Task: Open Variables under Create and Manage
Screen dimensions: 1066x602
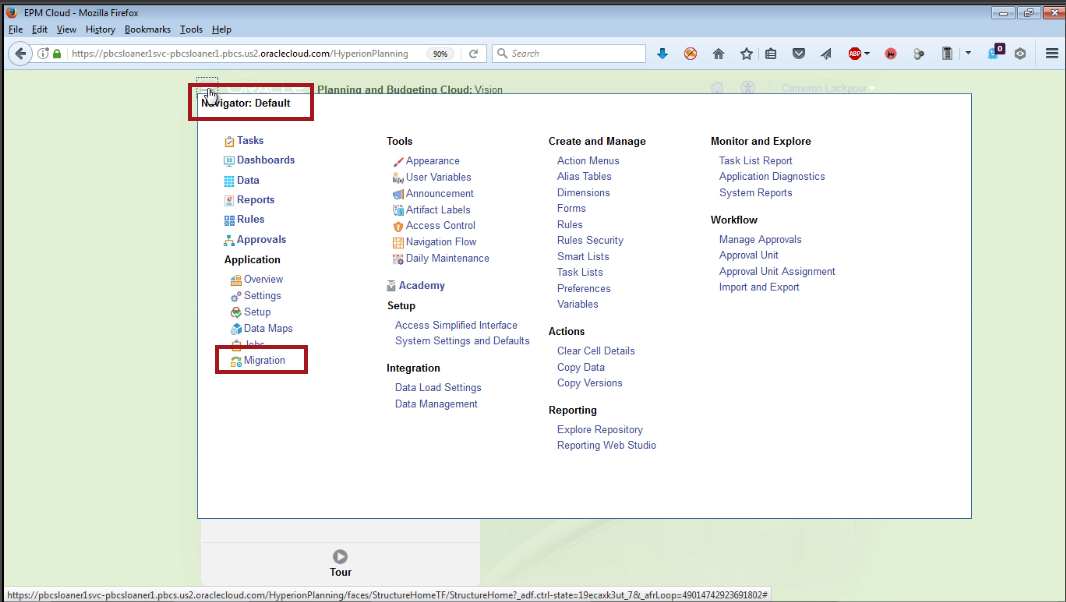Action: 578,305
